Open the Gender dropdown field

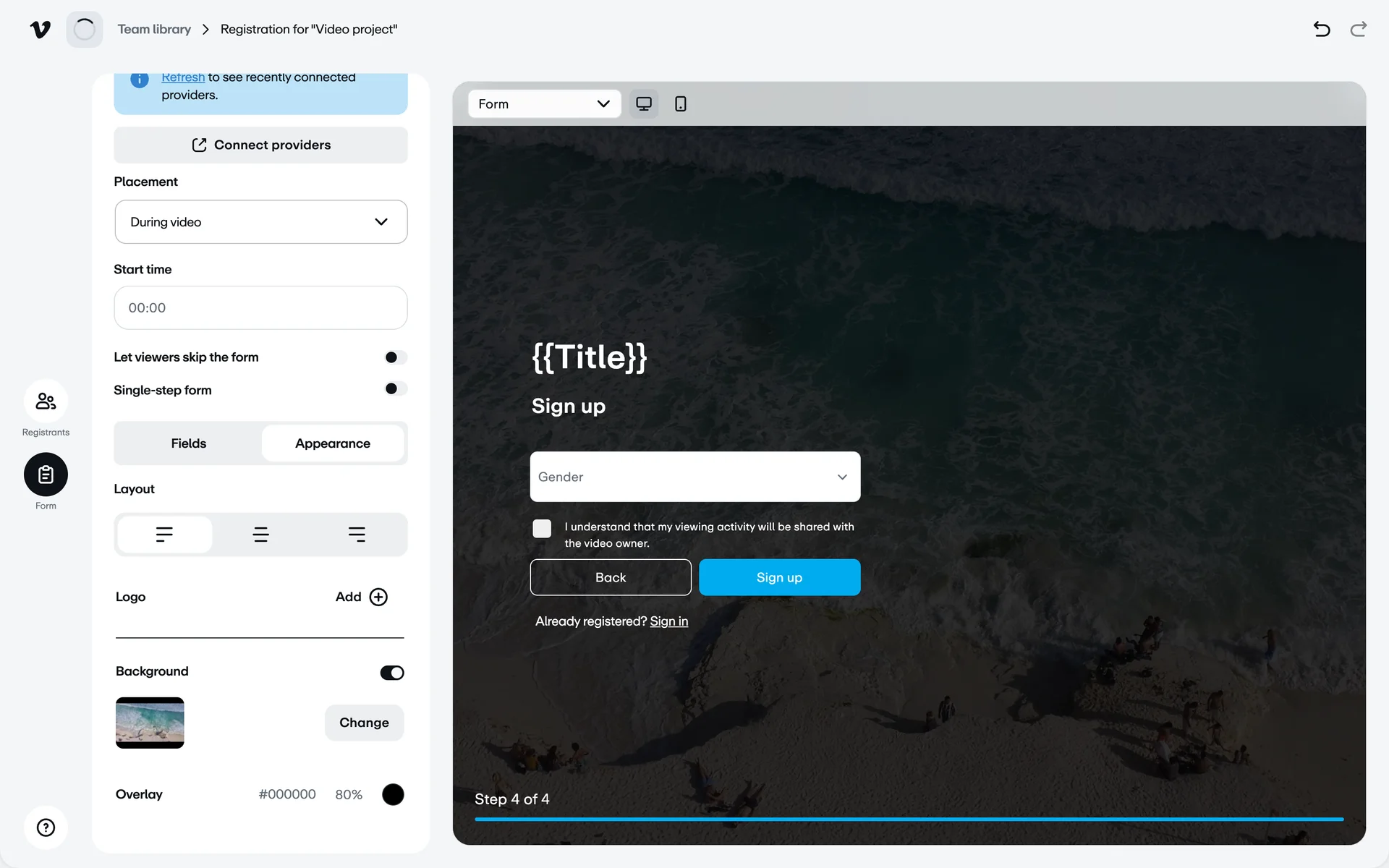coord(694,477)
